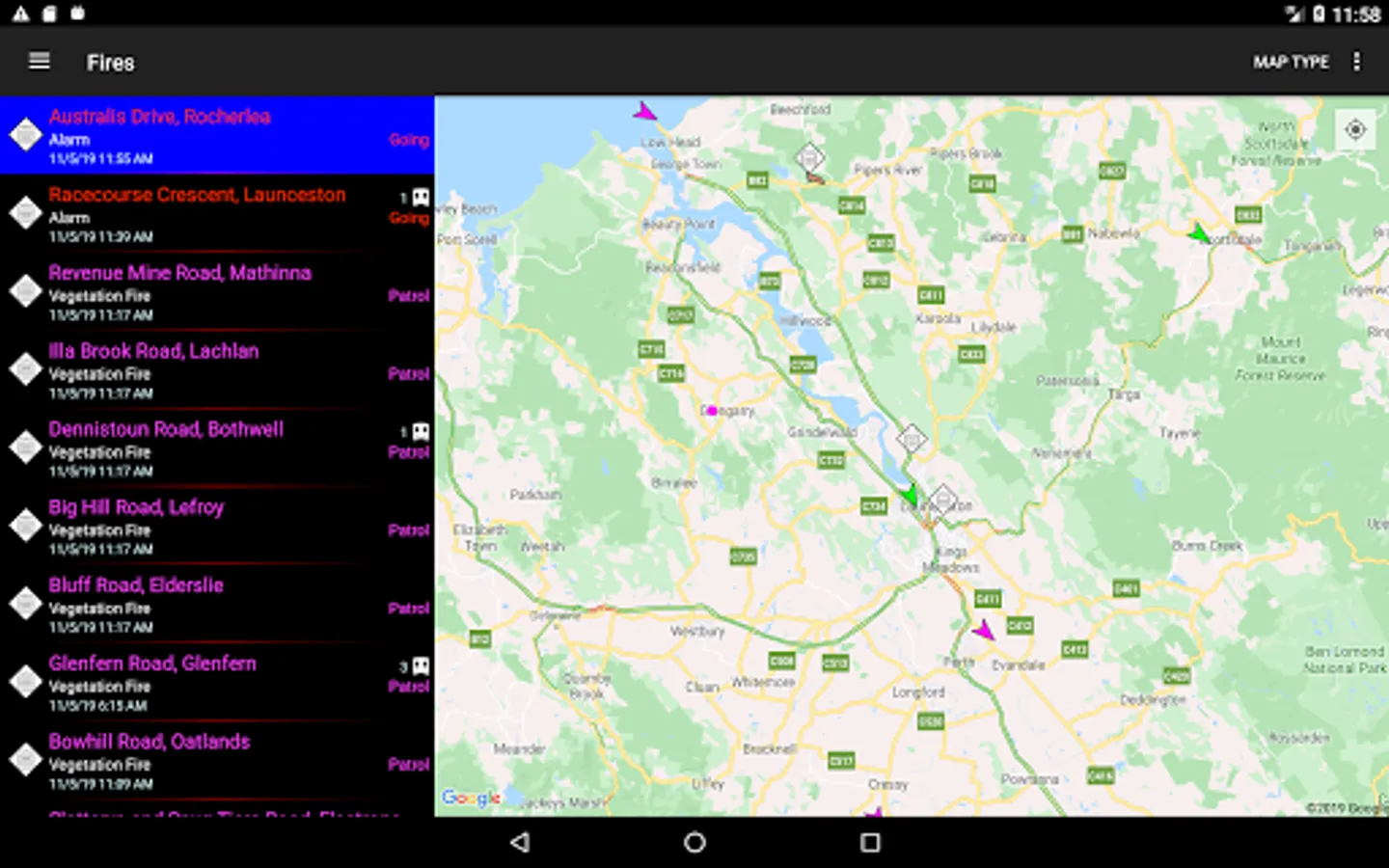Tap the green arrow marker near Scottsdale
This screenshot has width=1389, height=868.
(1199, 232)
